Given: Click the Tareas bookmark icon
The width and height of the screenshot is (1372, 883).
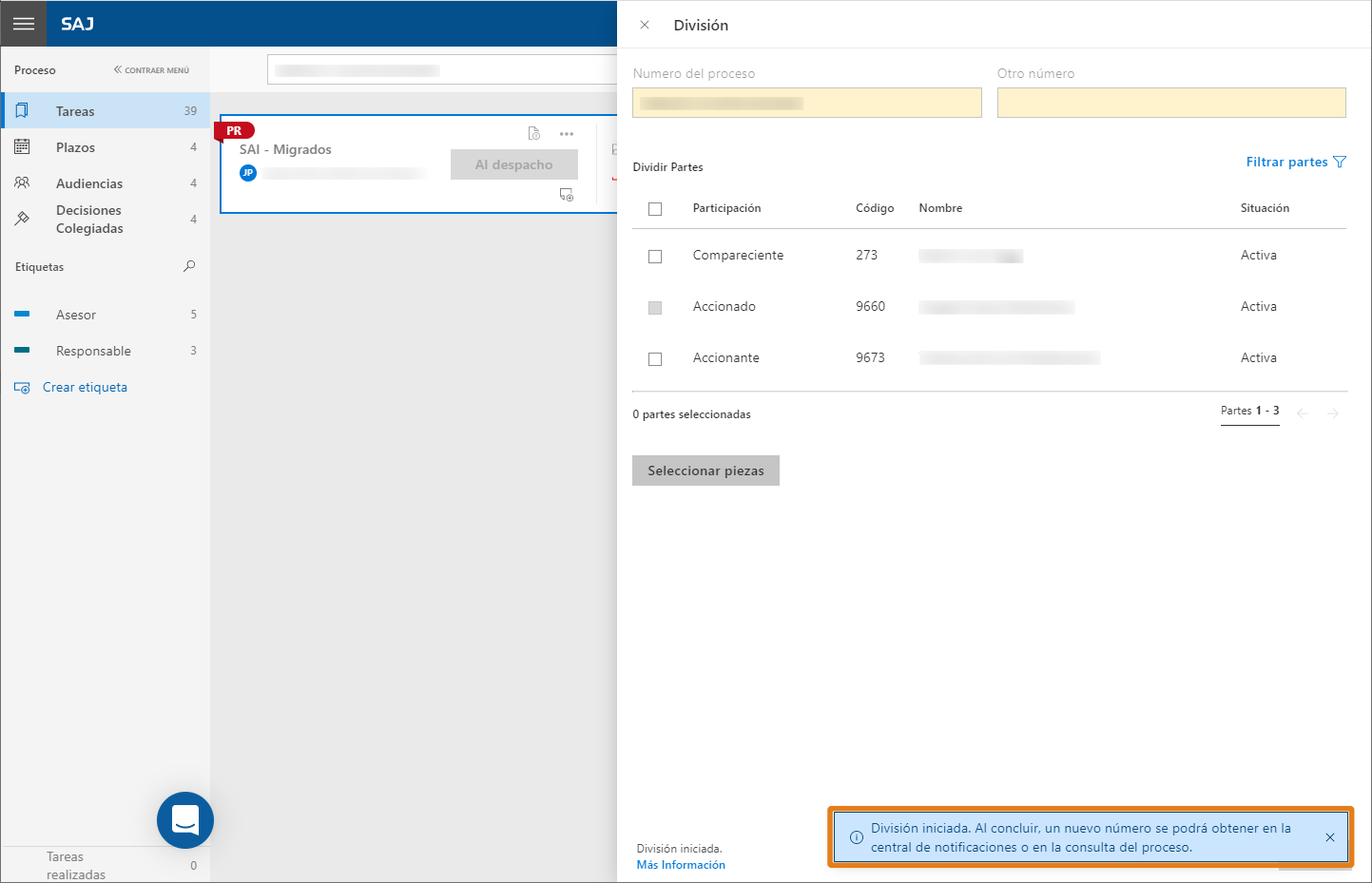Looking at the screenshot, I should click(22, 110).
